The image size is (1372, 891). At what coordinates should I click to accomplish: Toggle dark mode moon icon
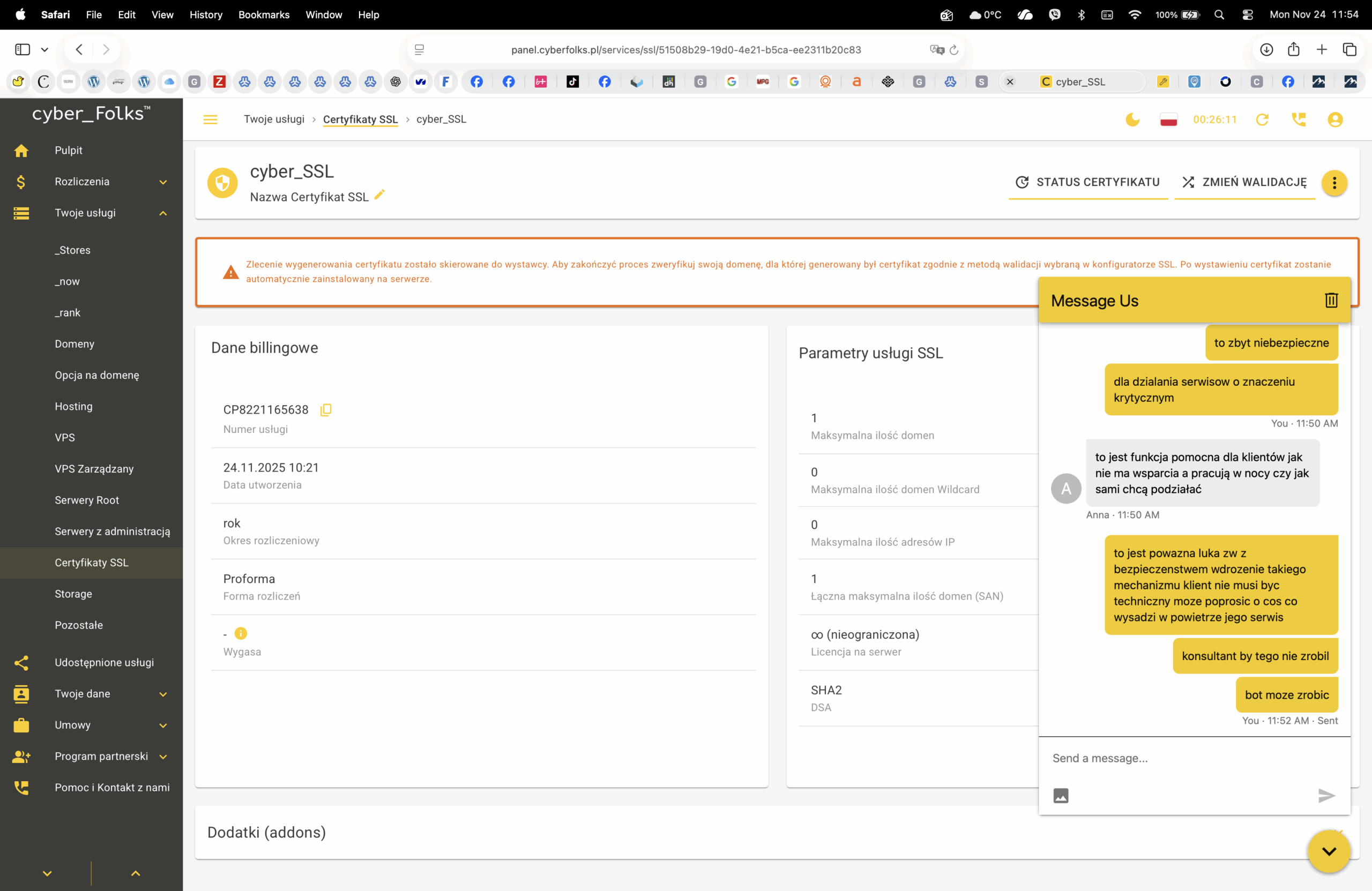(x=1132, y=119)
